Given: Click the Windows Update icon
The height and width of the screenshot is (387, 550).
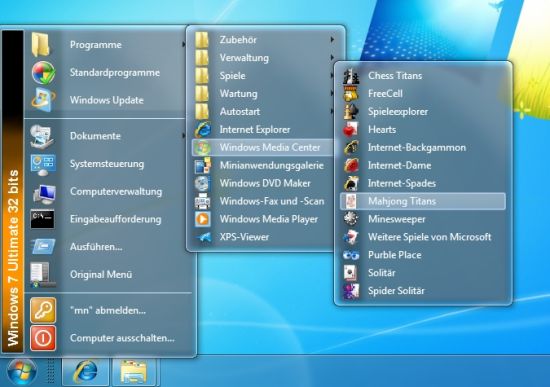Looking at the screenshot, I should point(43,100).
